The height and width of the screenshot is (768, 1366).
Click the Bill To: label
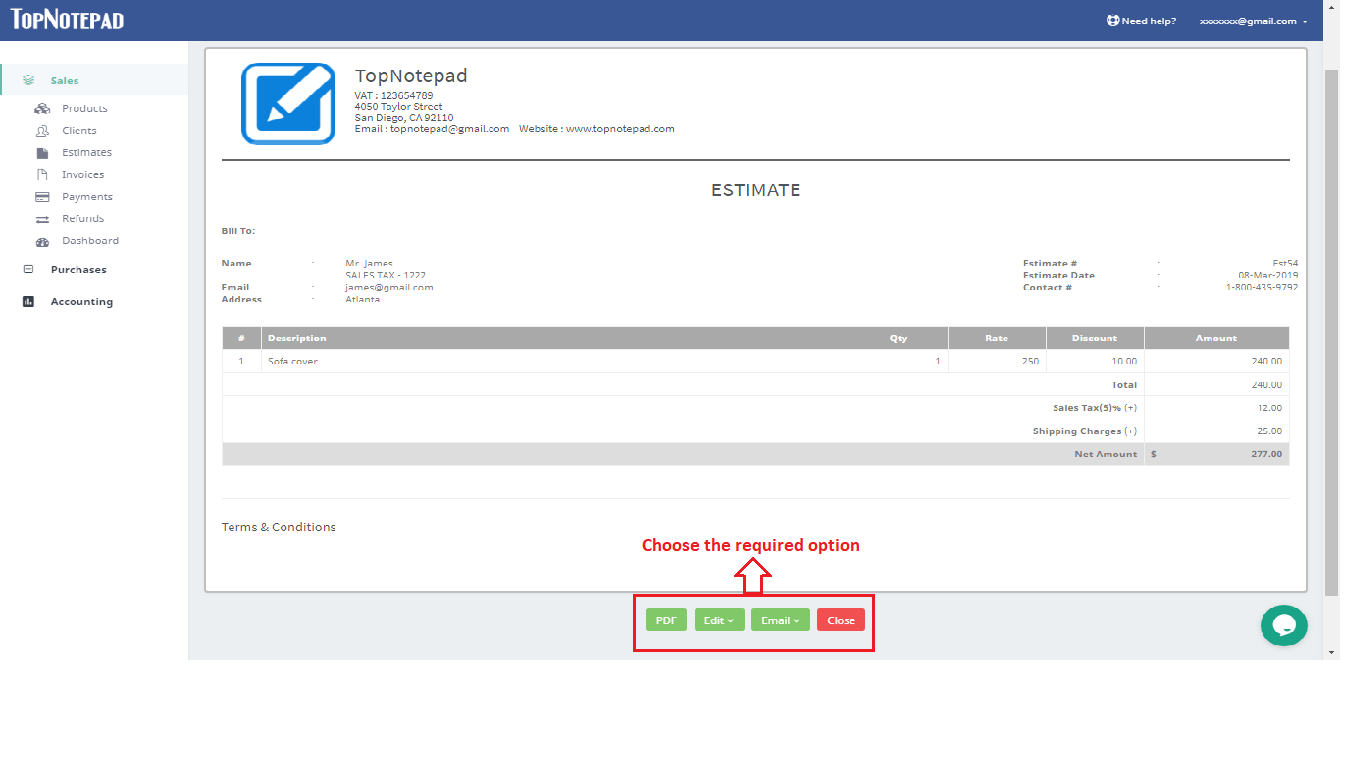coord(238,231)
